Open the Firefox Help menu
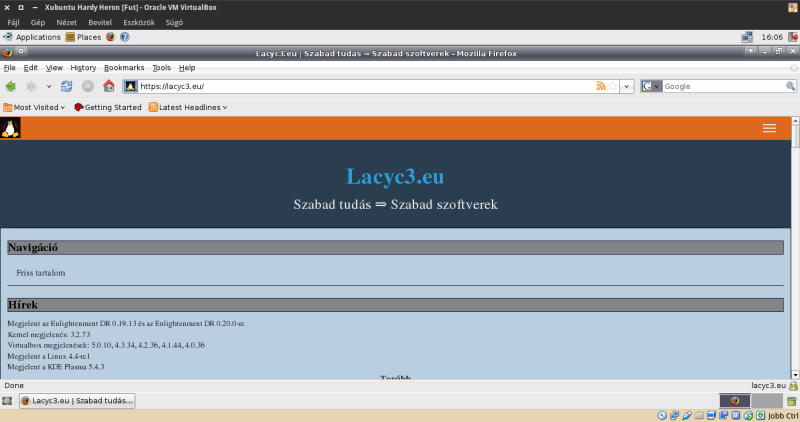Viewport: 800px width, 422px height. (187, 67)
